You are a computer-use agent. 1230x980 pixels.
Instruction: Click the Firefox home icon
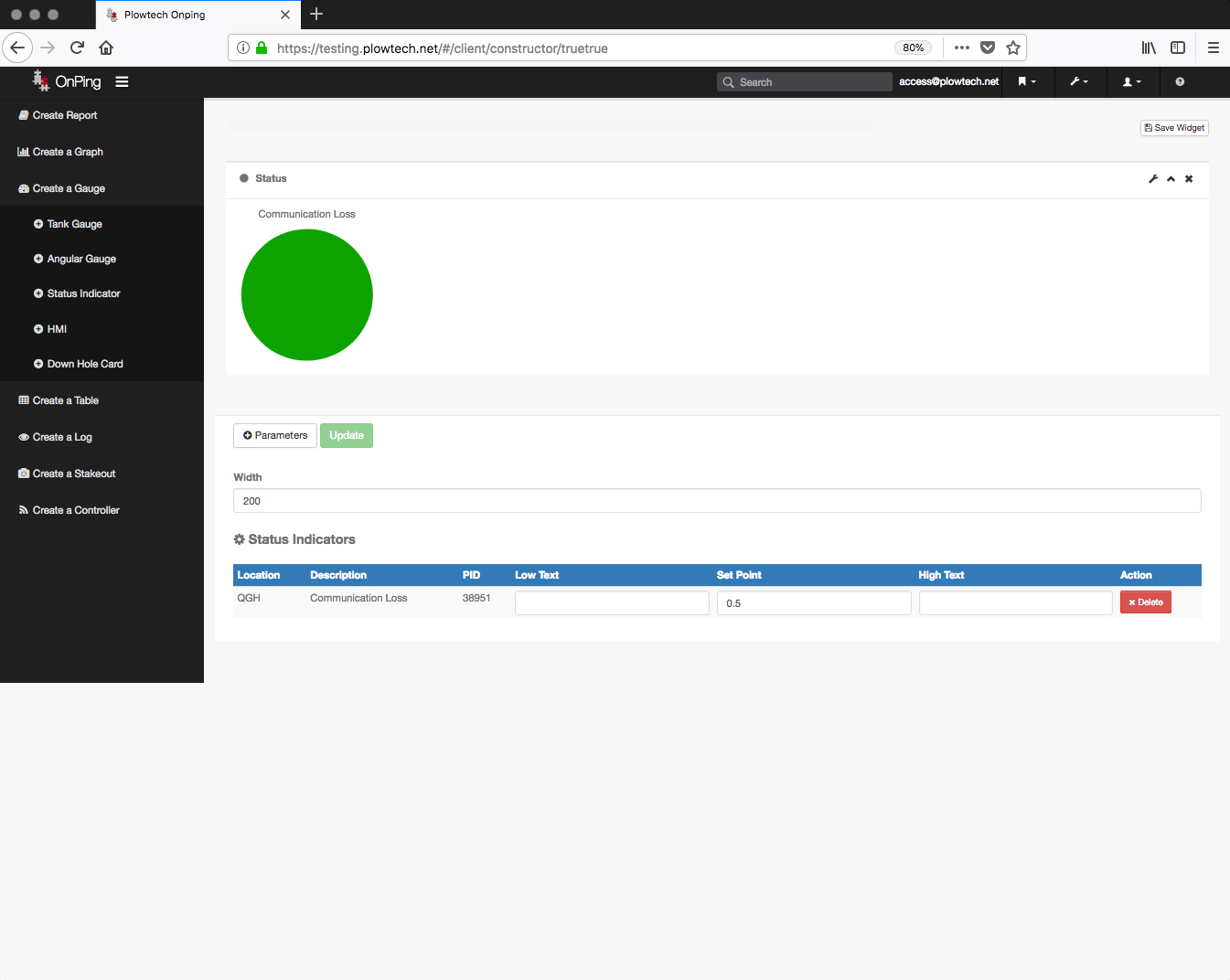[x=106, y=48]
